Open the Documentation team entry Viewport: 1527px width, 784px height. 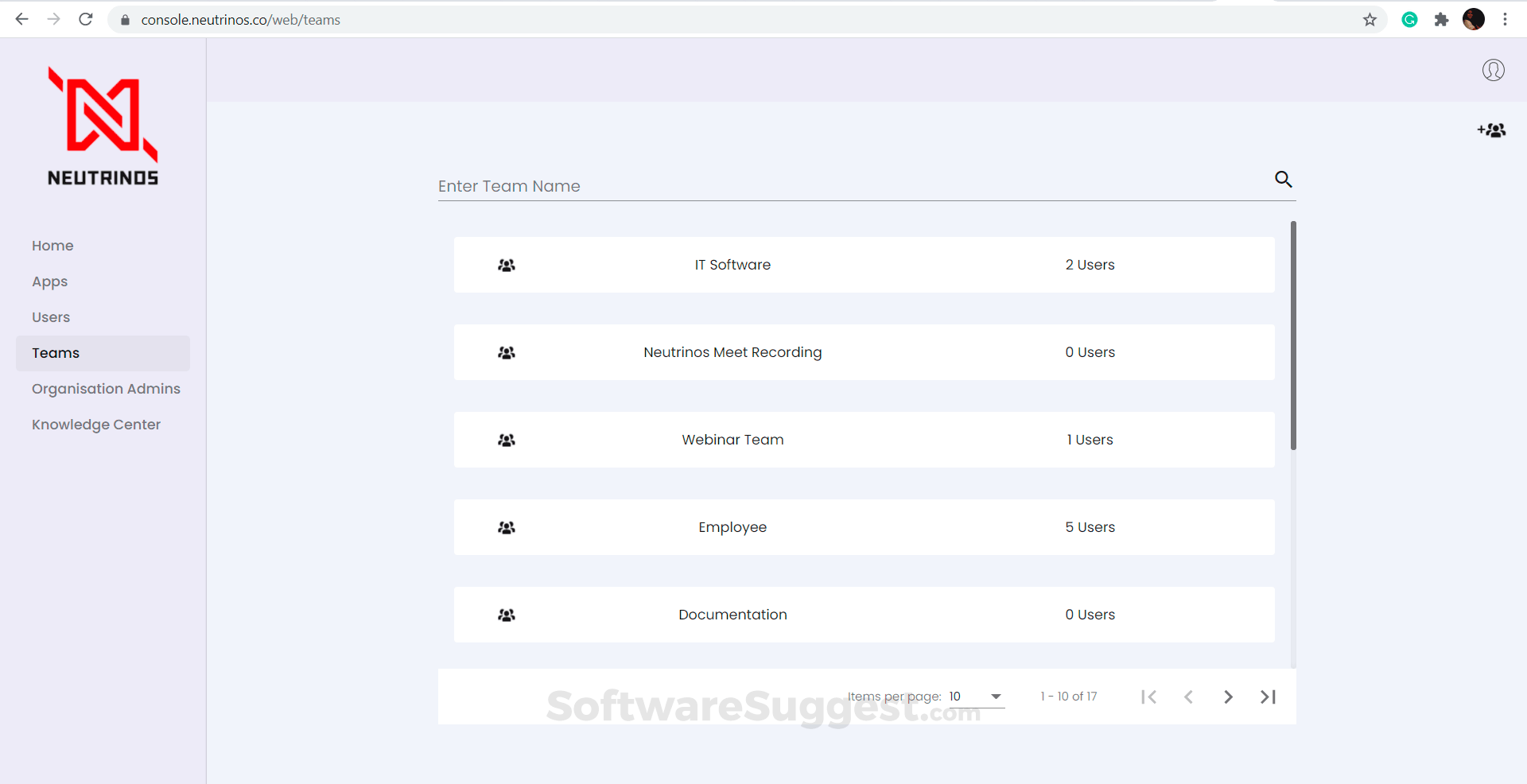864,615
